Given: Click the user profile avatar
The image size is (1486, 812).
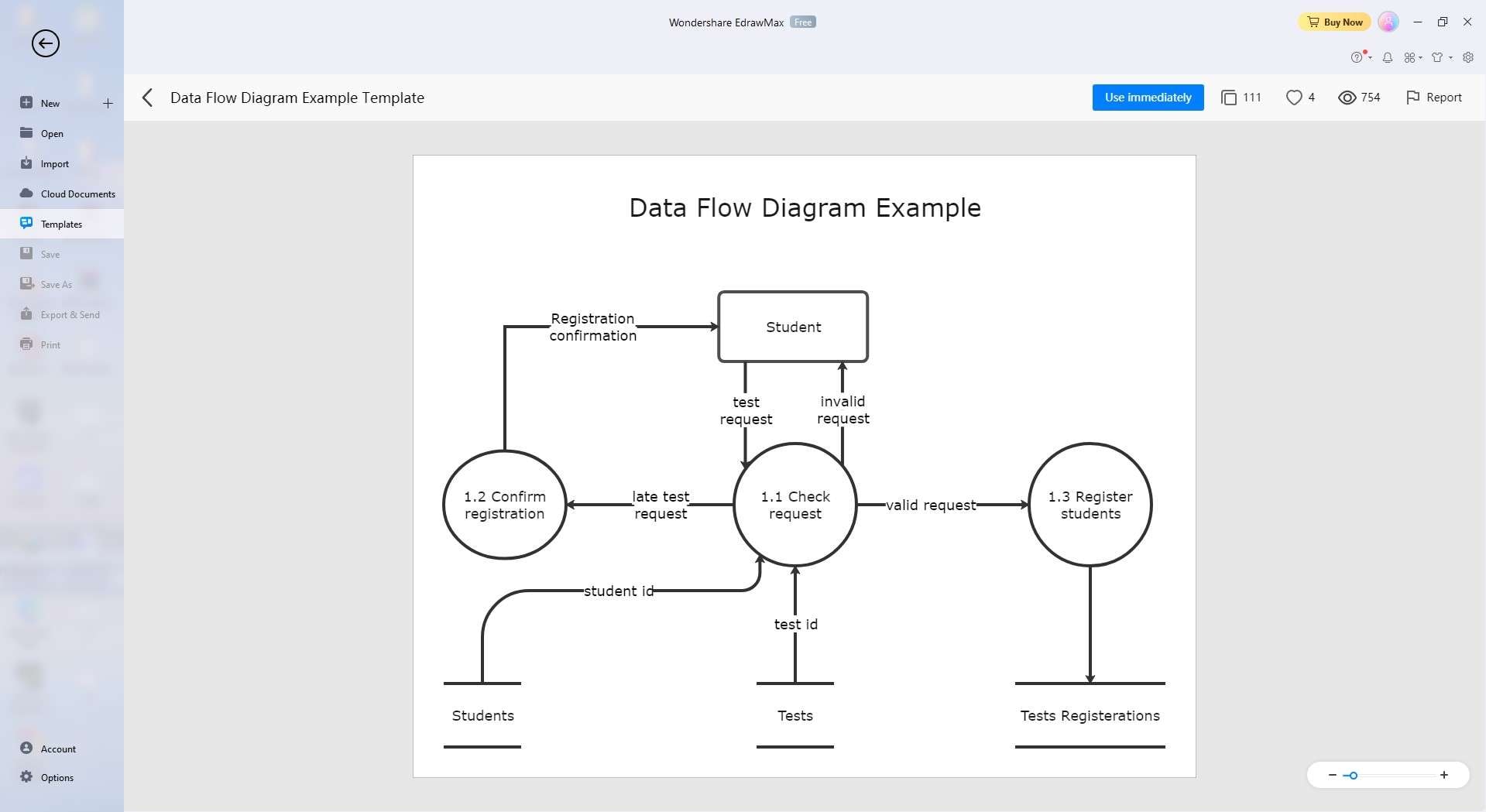Looking at the screenshot, I should pos(1388,22).
